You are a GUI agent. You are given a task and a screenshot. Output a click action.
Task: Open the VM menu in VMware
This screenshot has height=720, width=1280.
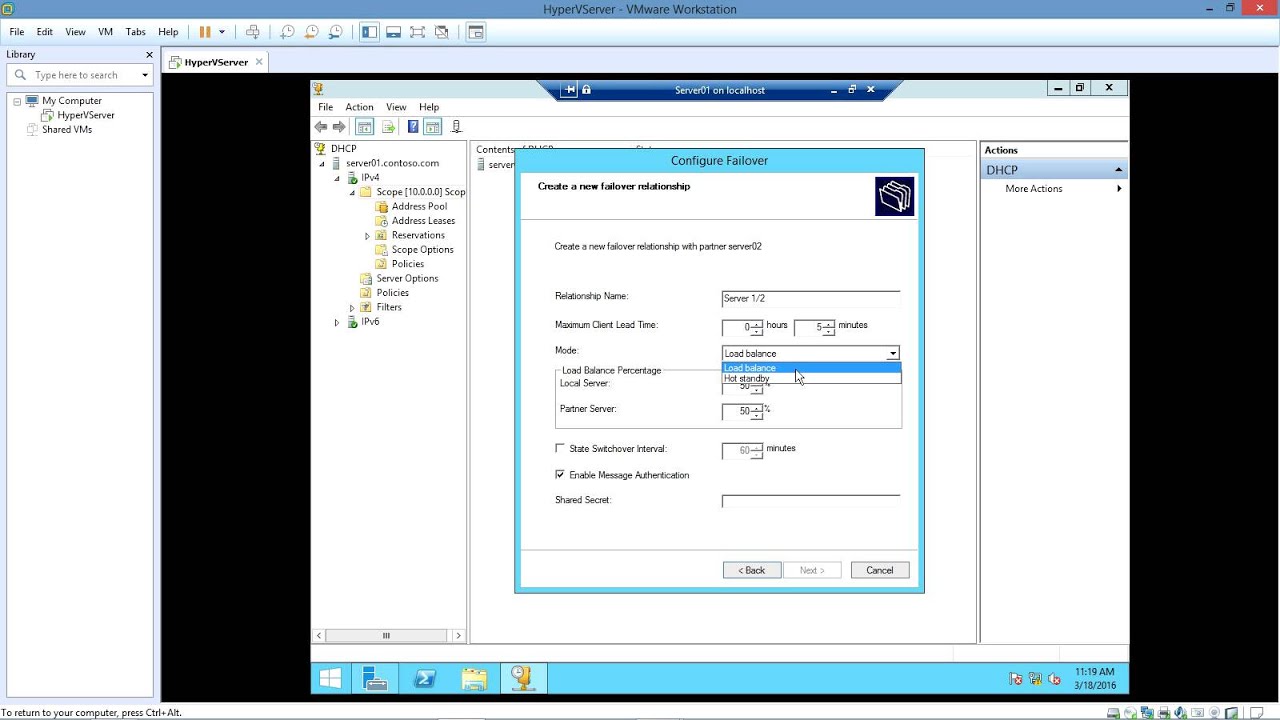(x=105, y=32)
